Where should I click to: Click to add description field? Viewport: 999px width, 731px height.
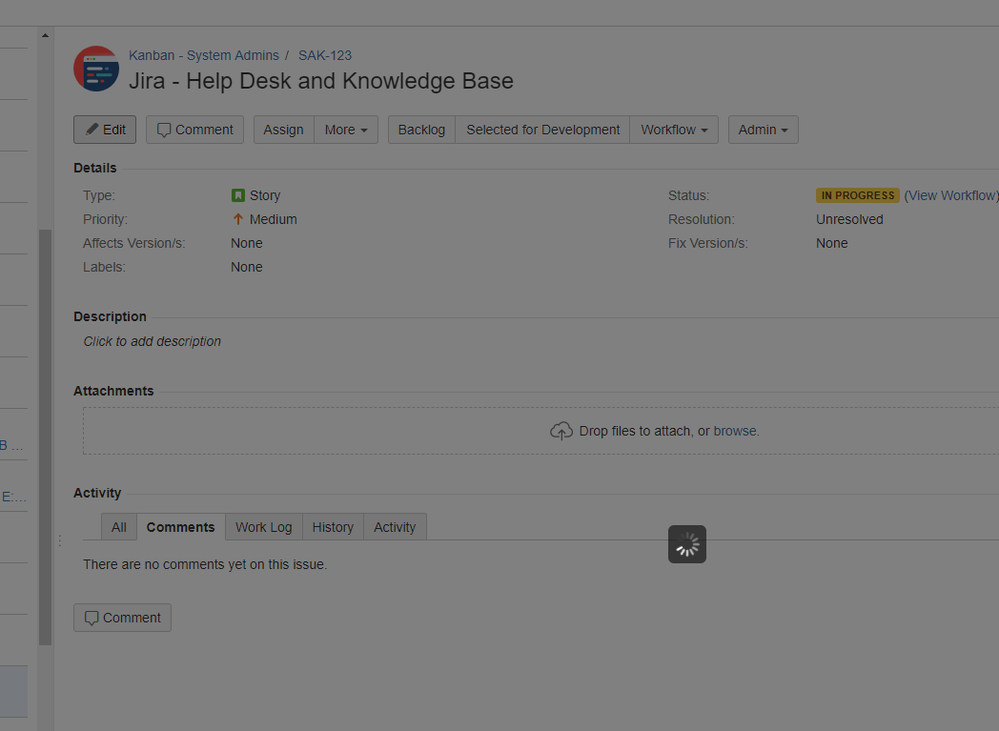(x=152, y=342)
